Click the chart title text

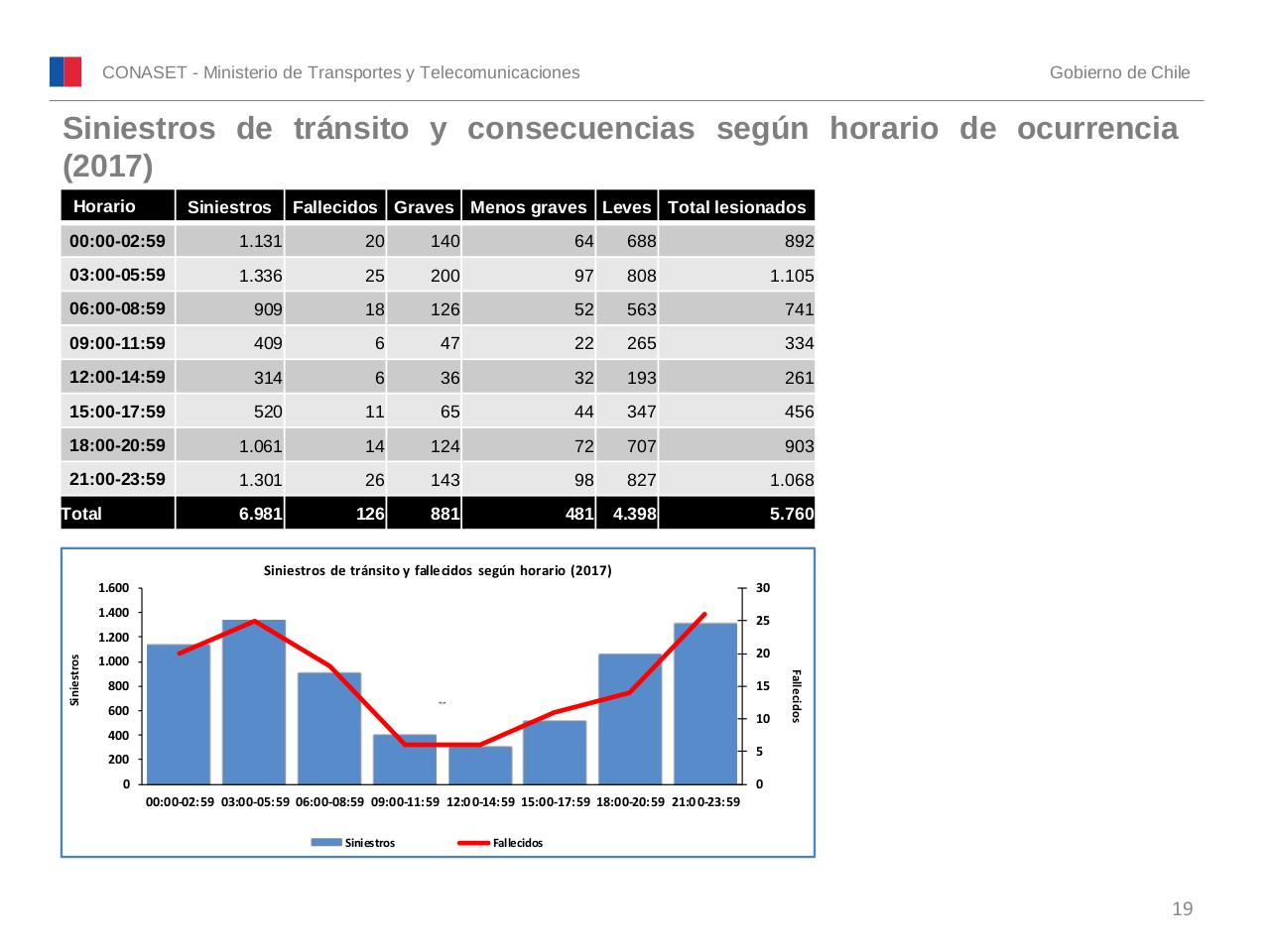click(x=438, y=570)
